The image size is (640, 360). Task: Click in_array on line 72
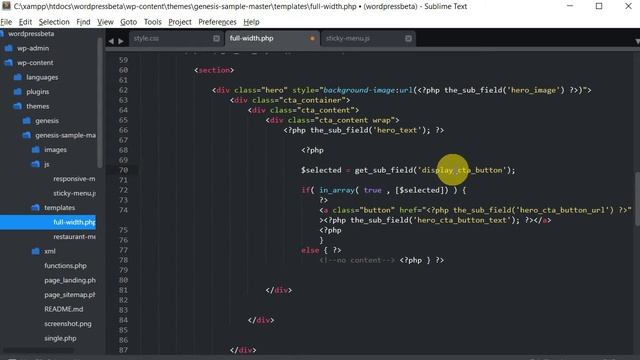(x=336, y=190)
